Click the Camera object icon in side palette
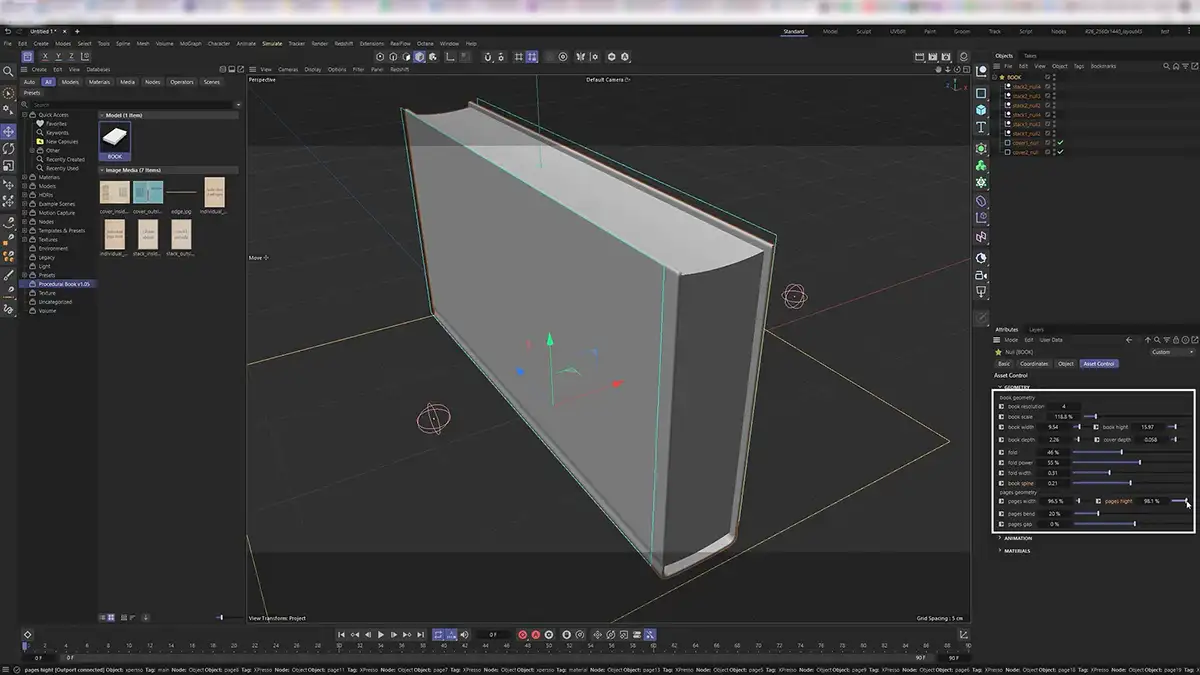1200x675 pixels. [981, 275]
